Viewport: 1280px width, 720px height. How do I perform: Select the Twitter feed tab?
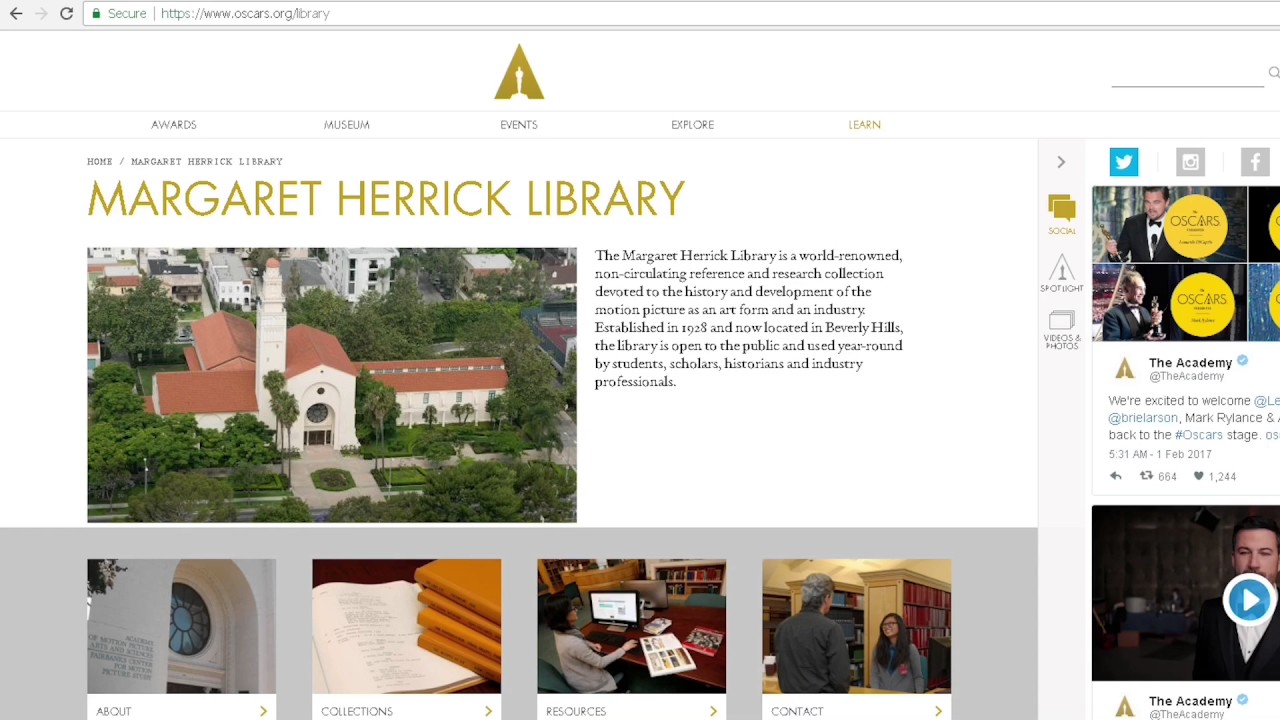(x=1124, y=162)
